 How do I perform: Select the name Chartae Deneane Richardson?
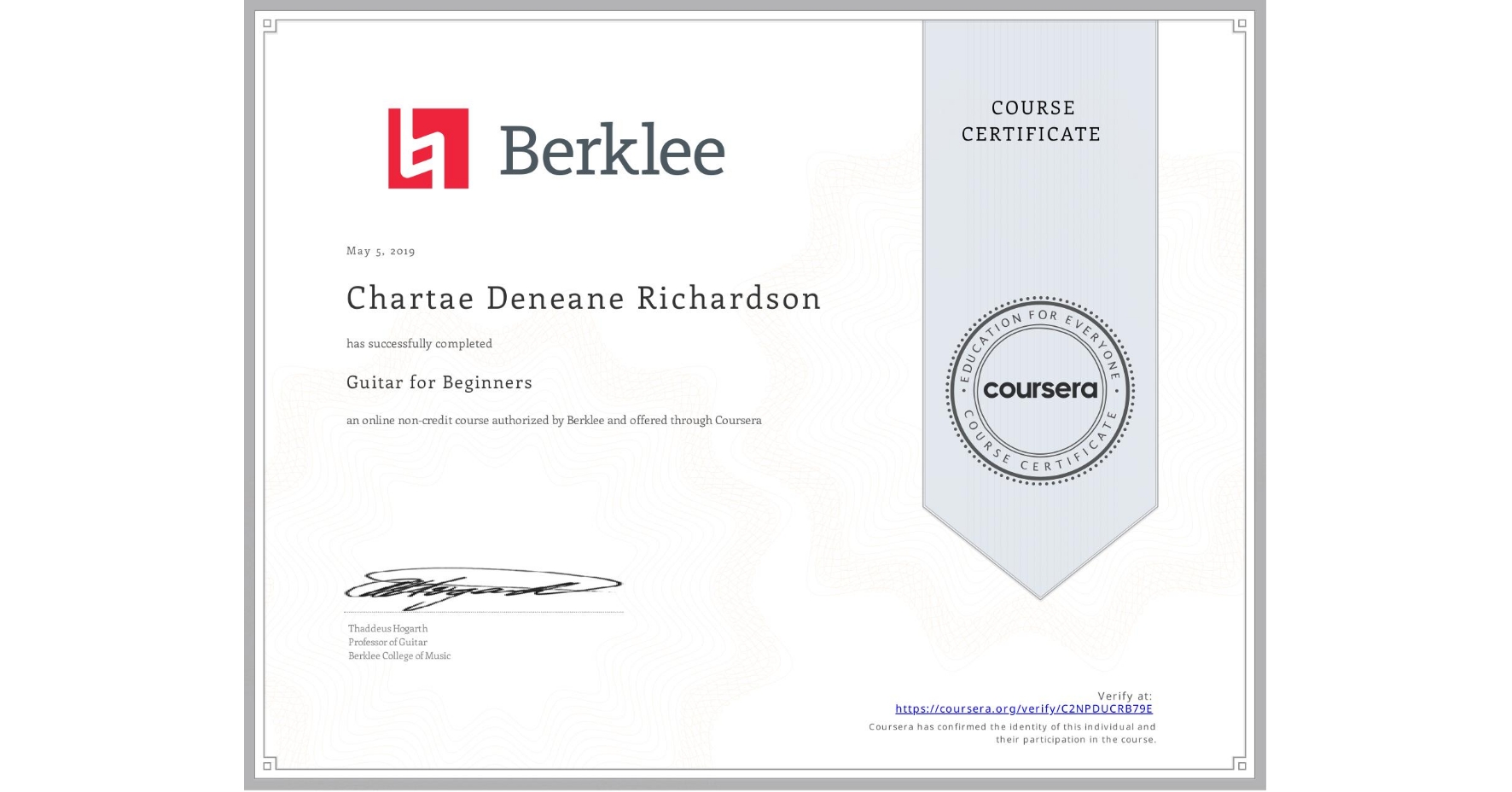(x=584, y=299)
